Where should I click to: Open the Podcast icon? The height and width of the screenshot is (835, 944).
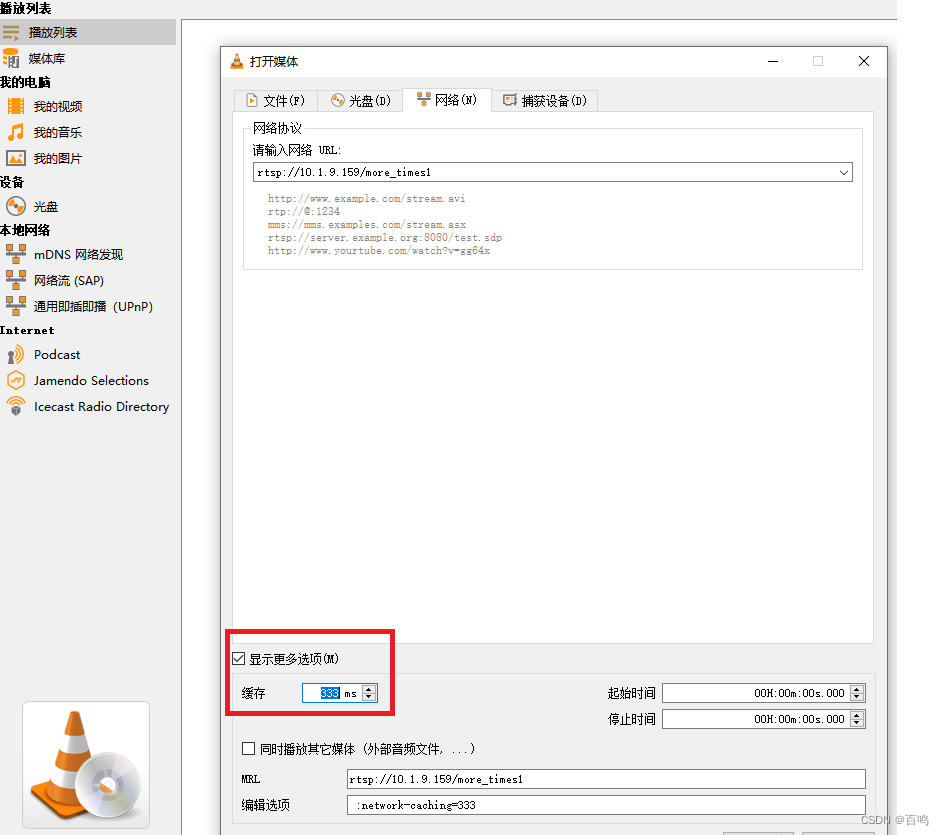(x=16, y=355)
